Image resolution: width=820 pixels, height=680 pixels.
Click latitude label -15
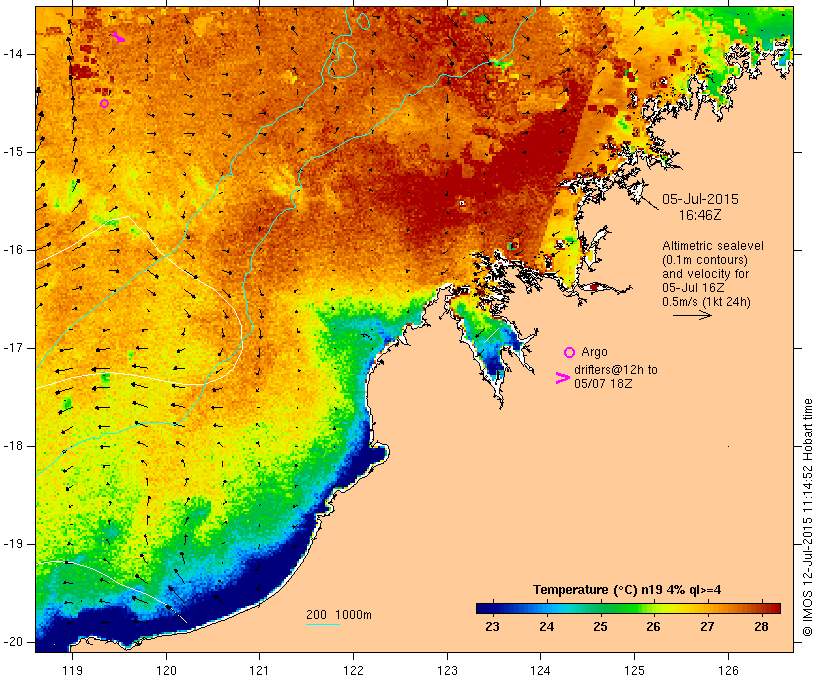click(x=12, y=152)
